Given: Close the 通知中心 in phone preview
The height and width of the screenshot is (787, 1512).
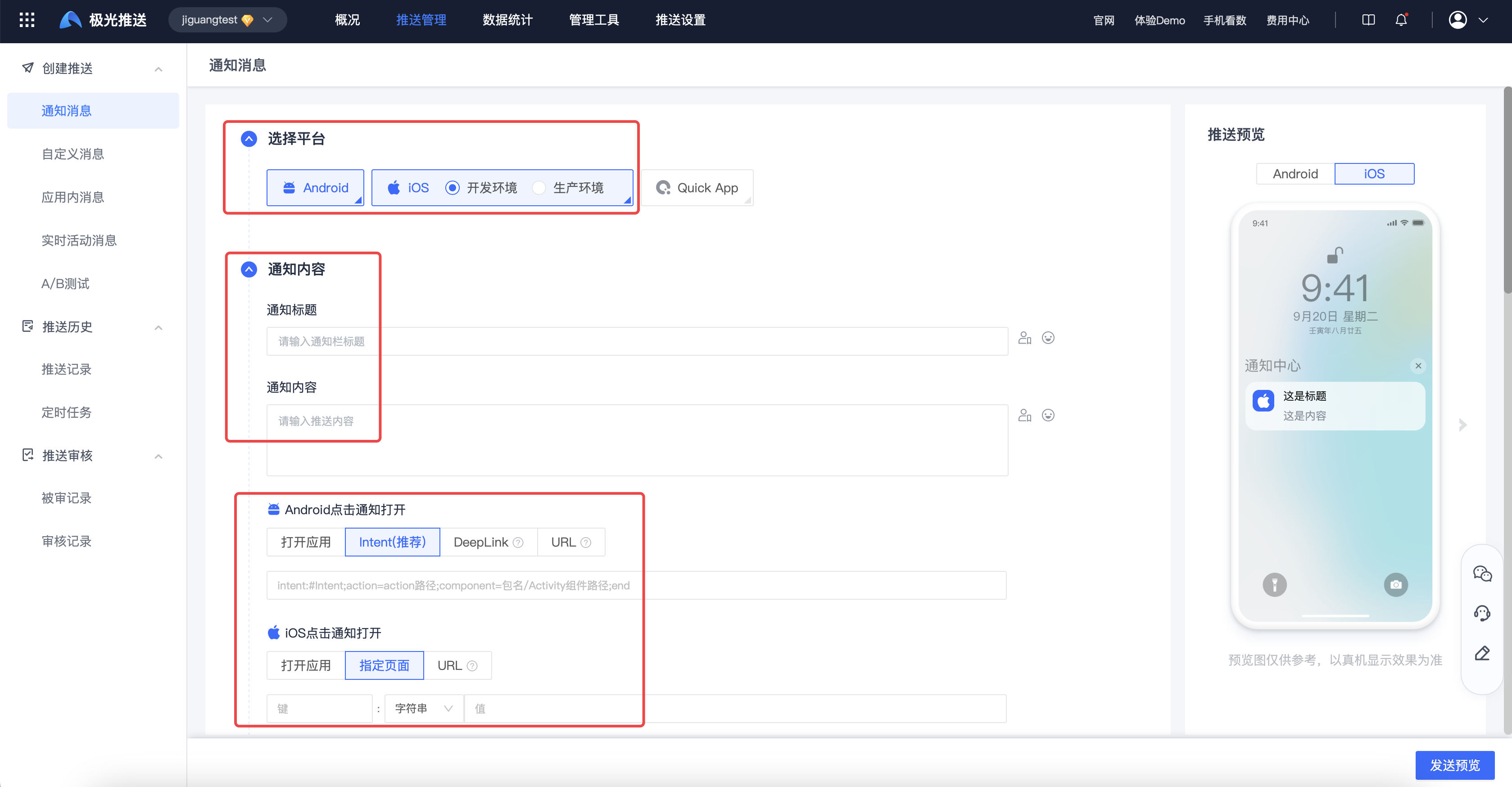Looking at the screenshot, I should (1418, 366).
